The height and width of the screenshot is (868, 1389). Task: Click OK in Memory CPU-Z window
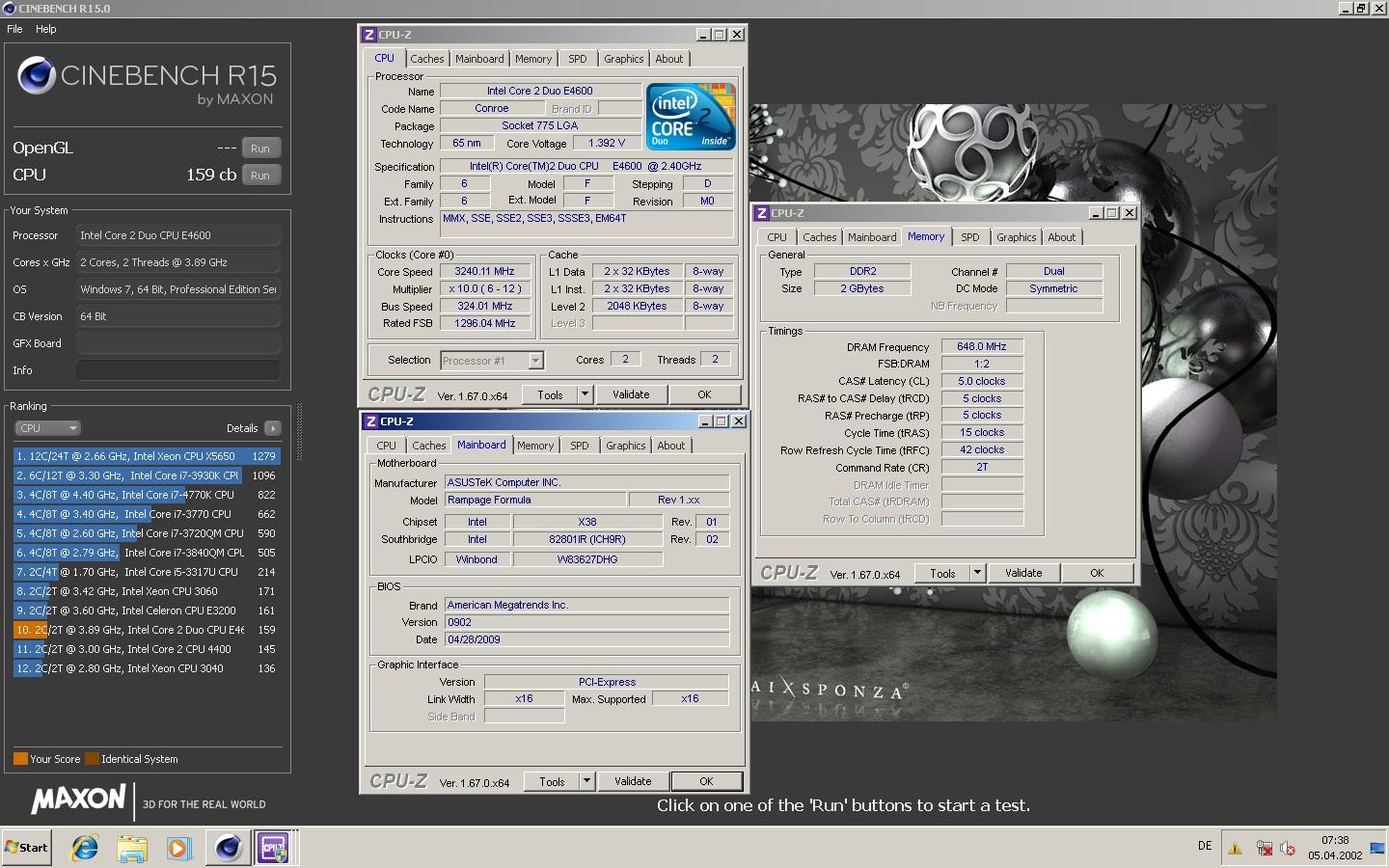point(1097,573)
